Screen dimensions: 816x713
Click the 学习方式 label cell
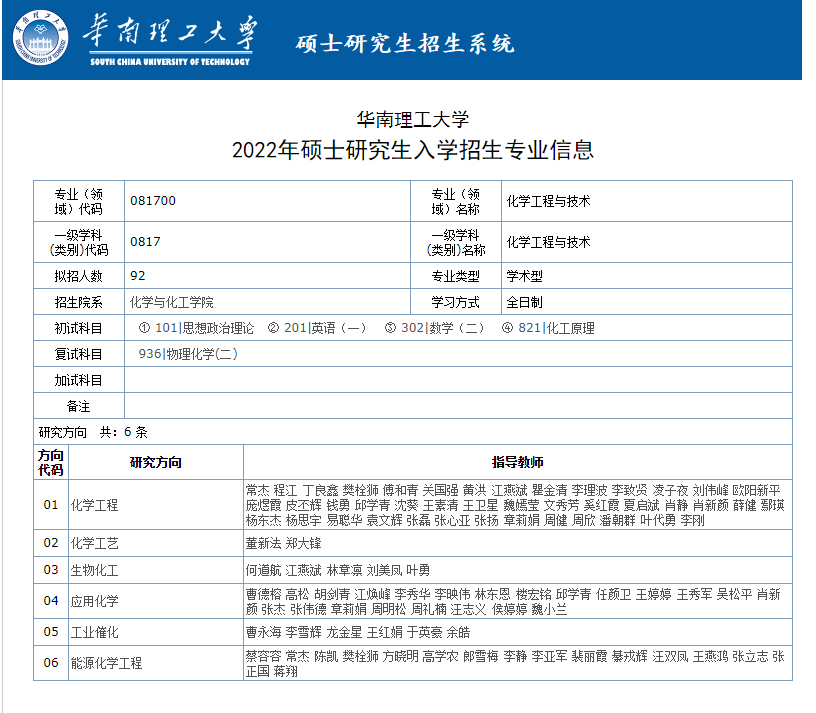[x=456, y=302]
